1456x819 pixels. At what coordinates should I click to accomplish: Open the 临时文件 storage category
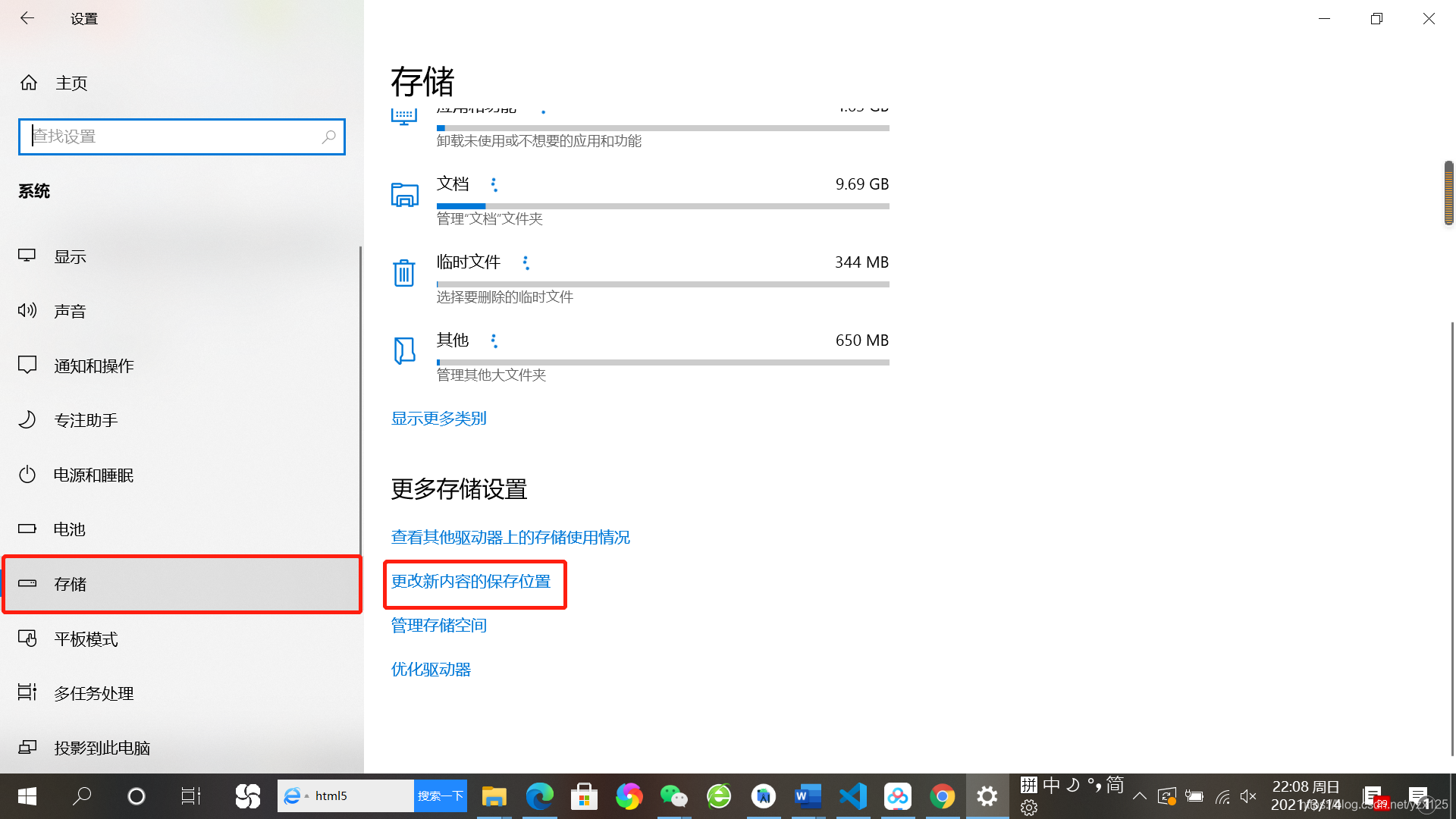tap(640, 278)
